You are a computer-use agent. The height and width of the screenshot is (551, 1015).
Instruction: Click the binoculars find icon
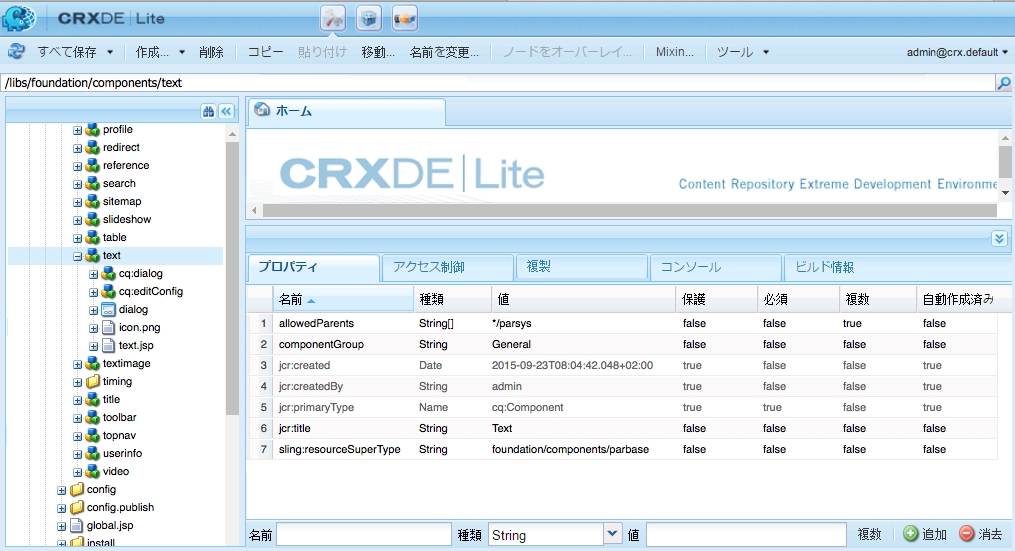click(x=208, y=111)
